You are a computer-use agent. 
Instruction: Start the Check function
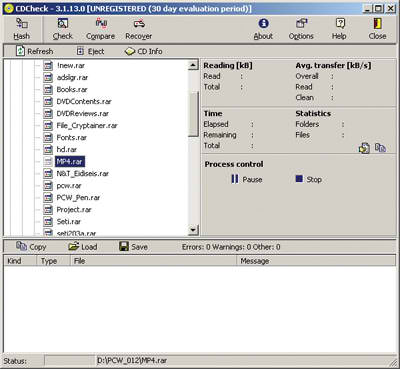[62, 29]
